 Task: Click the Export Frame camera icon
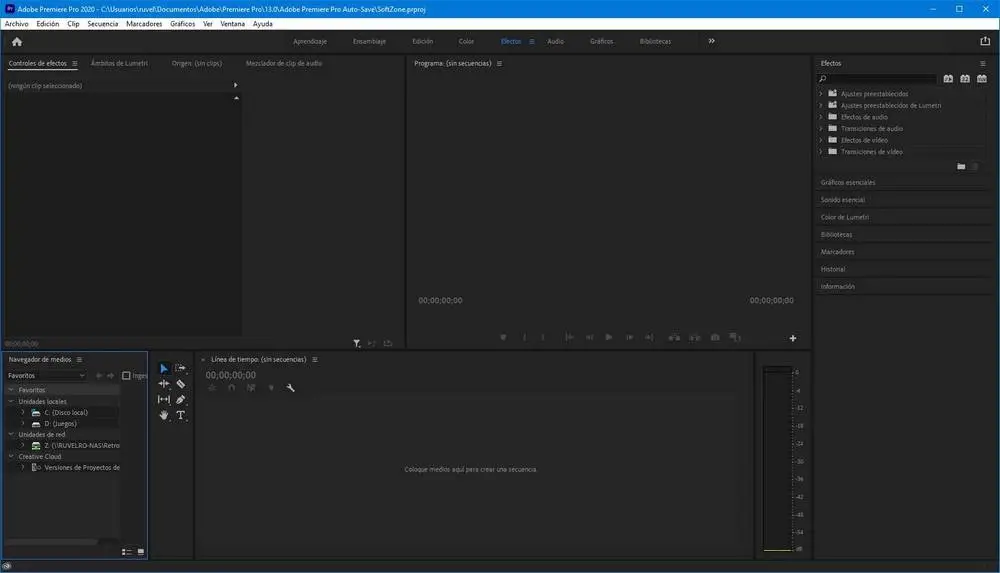pyautogui.click(x=715, y=337)
